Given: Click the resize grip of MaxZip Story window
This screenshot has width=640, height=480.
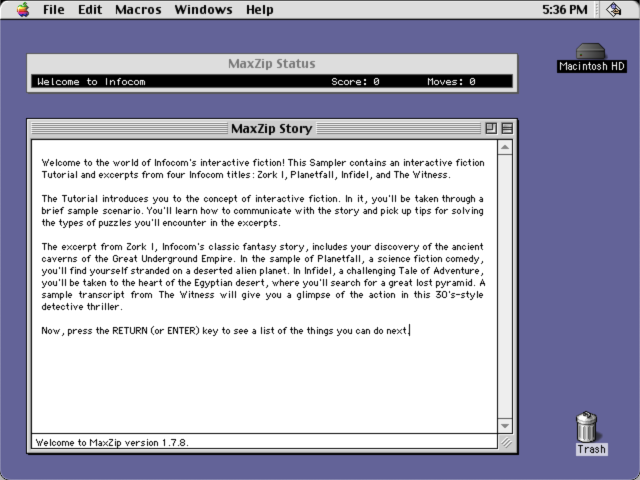Looking at the screenshot, I should pos(506,442).
